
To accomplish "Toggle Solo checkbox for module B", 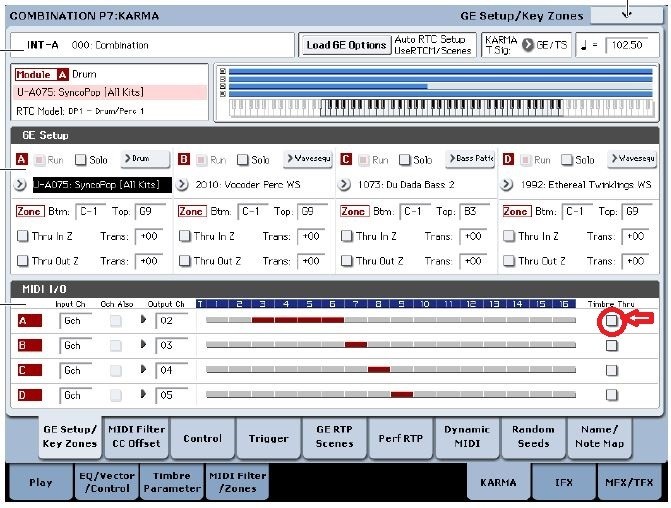I will [x=243, y=160].
